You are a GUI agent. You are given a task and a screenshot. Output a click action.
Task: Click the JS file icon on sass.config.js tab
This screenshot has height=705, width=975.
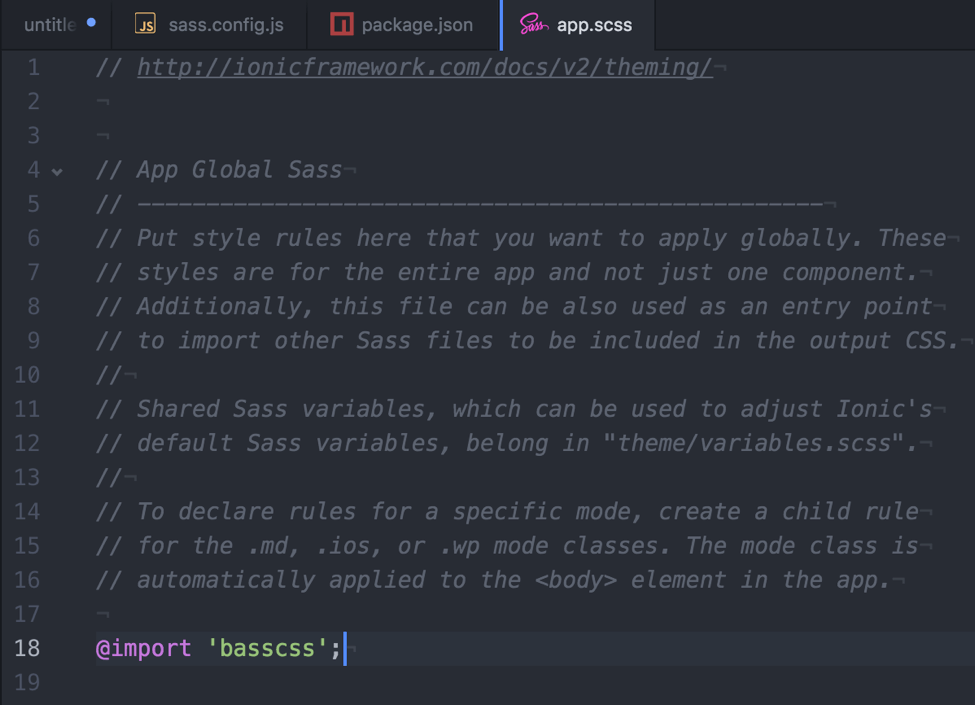(146, 25)
